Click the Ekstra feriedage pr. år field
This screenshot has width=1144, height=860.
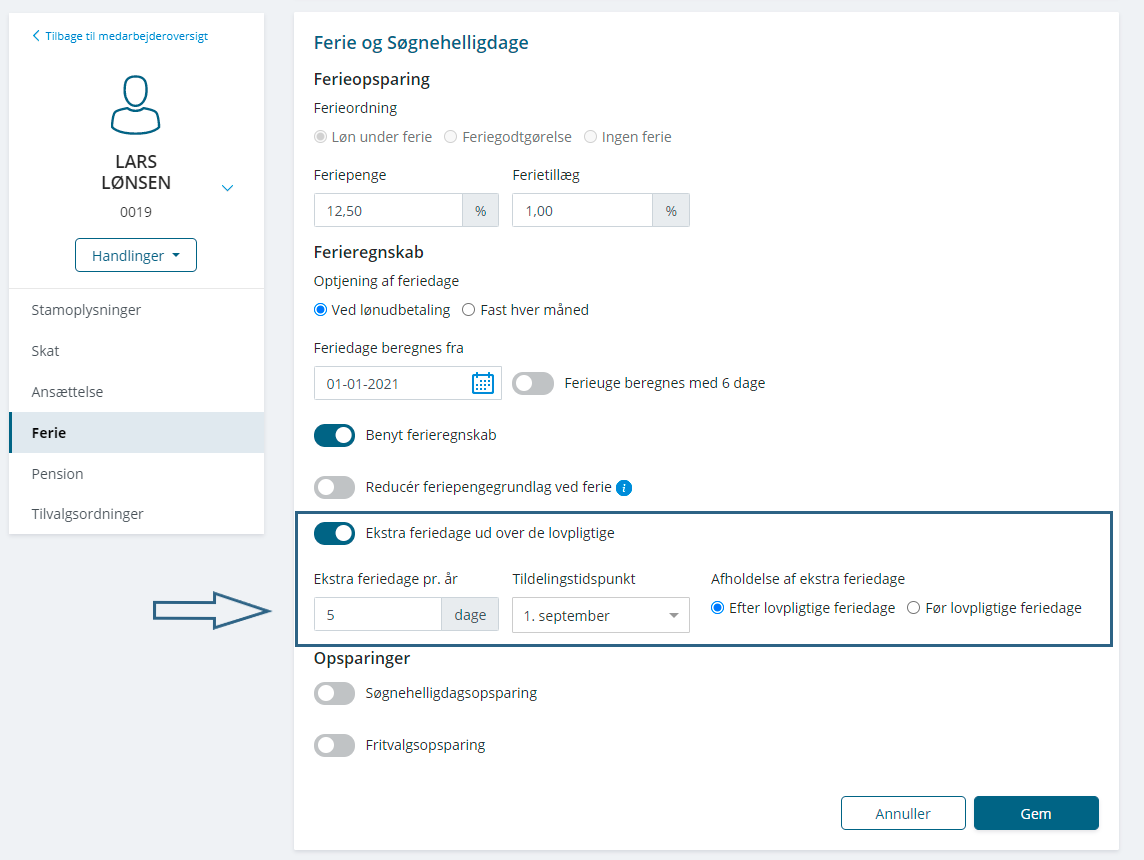point(378,616)
